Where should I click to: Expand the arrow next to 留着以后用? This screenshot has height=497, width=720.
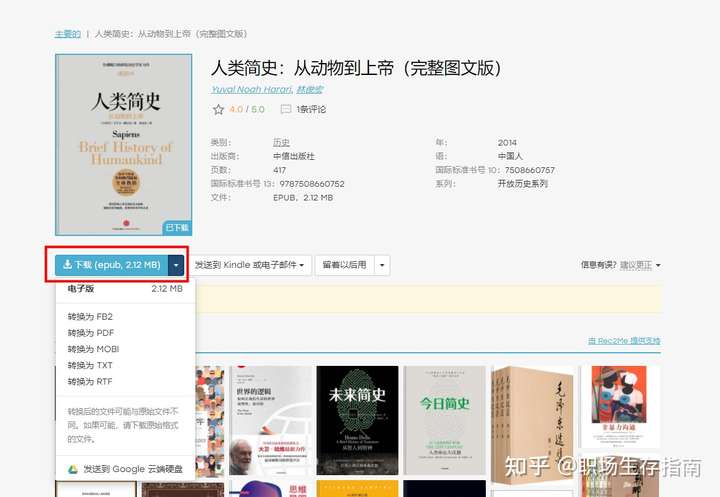tap(382, 265)
